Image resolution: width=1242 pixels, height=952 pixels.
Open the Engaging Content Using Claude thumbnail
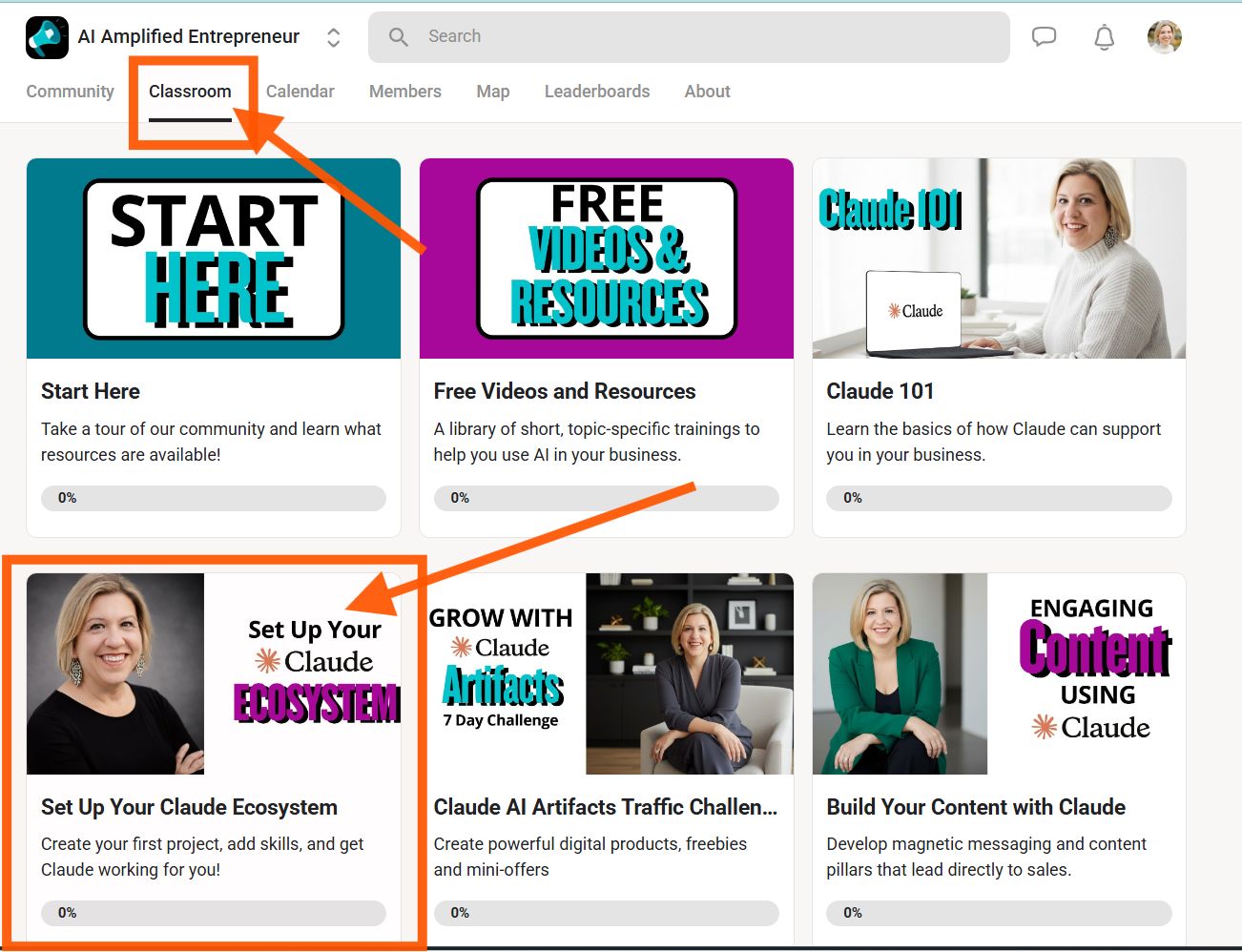[999, 673]
